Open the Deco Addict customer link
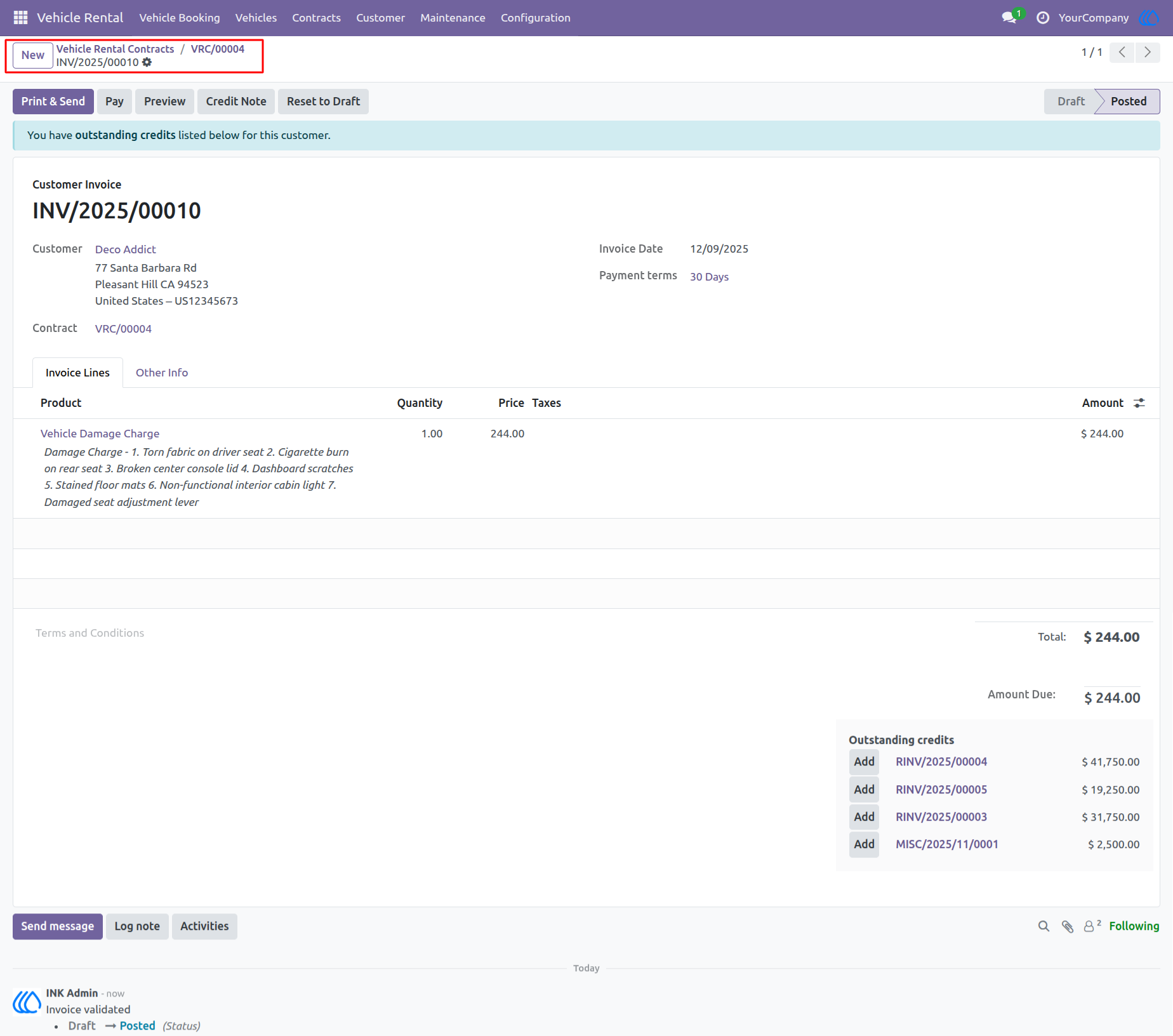 126,249
